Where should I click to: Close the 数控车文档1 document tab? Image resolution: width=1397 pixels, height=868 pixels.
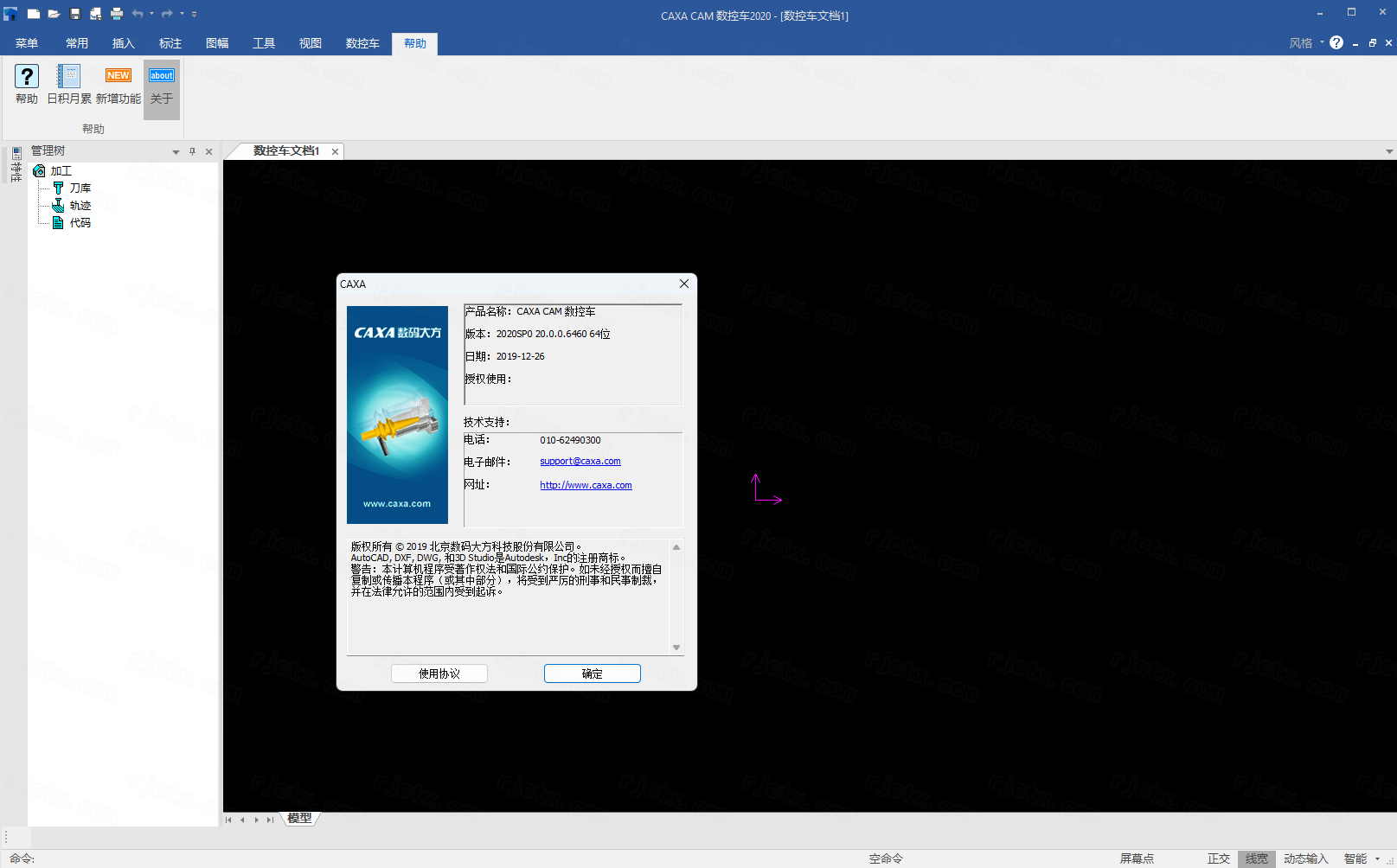click(x=335, y=152)
